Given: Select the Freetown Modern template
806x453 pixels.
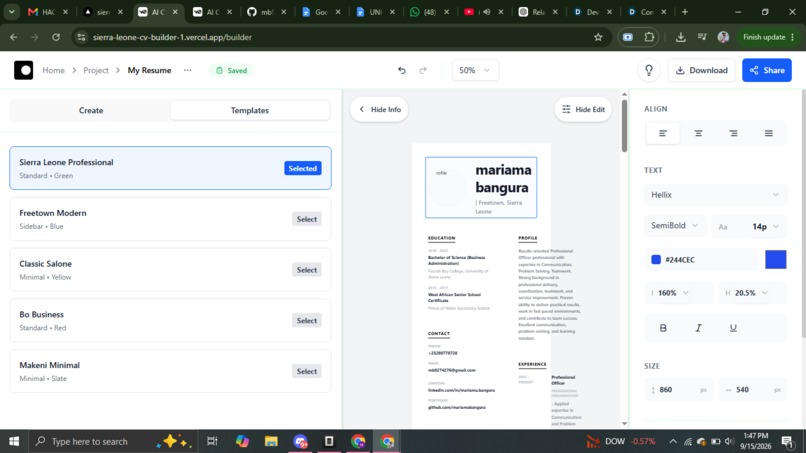Looking at the screenshot, I should [306, 219].
